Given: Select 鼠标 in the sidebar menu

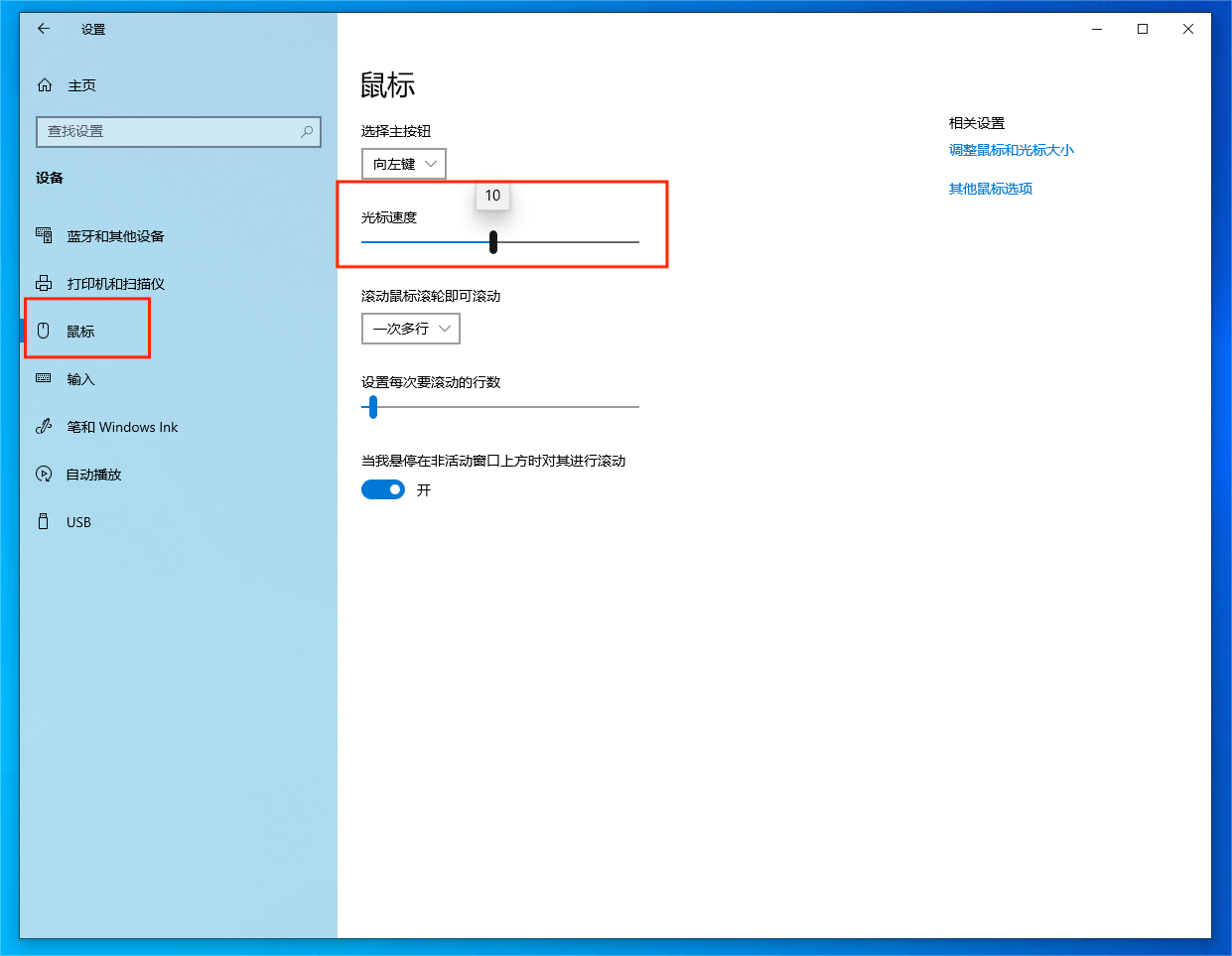Looking at the screenshot, I should (x=80, y=332).
